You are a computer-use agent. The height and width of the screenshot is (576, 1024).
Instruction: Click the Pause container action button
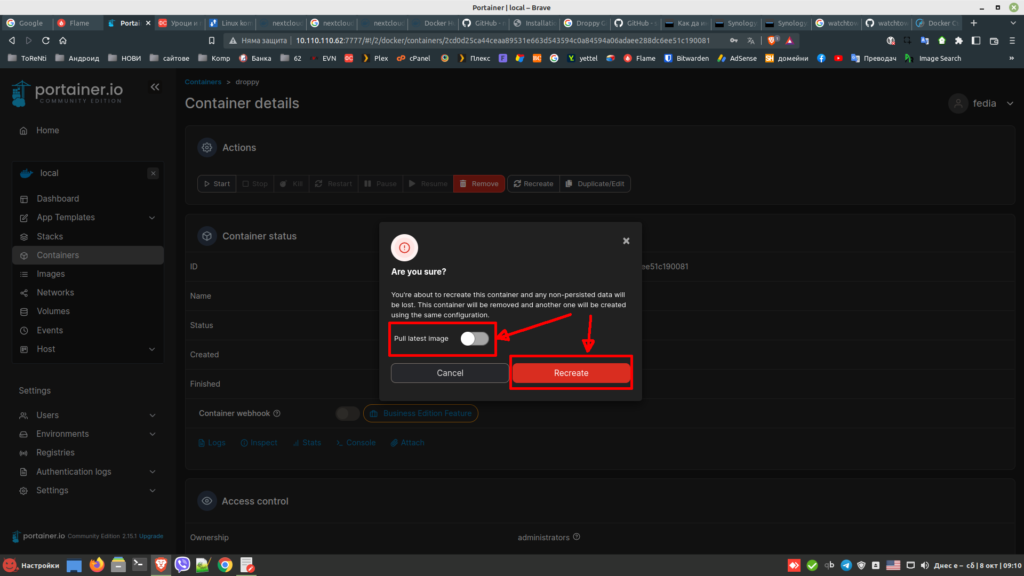pyautogui.click(x=380, y=184)
